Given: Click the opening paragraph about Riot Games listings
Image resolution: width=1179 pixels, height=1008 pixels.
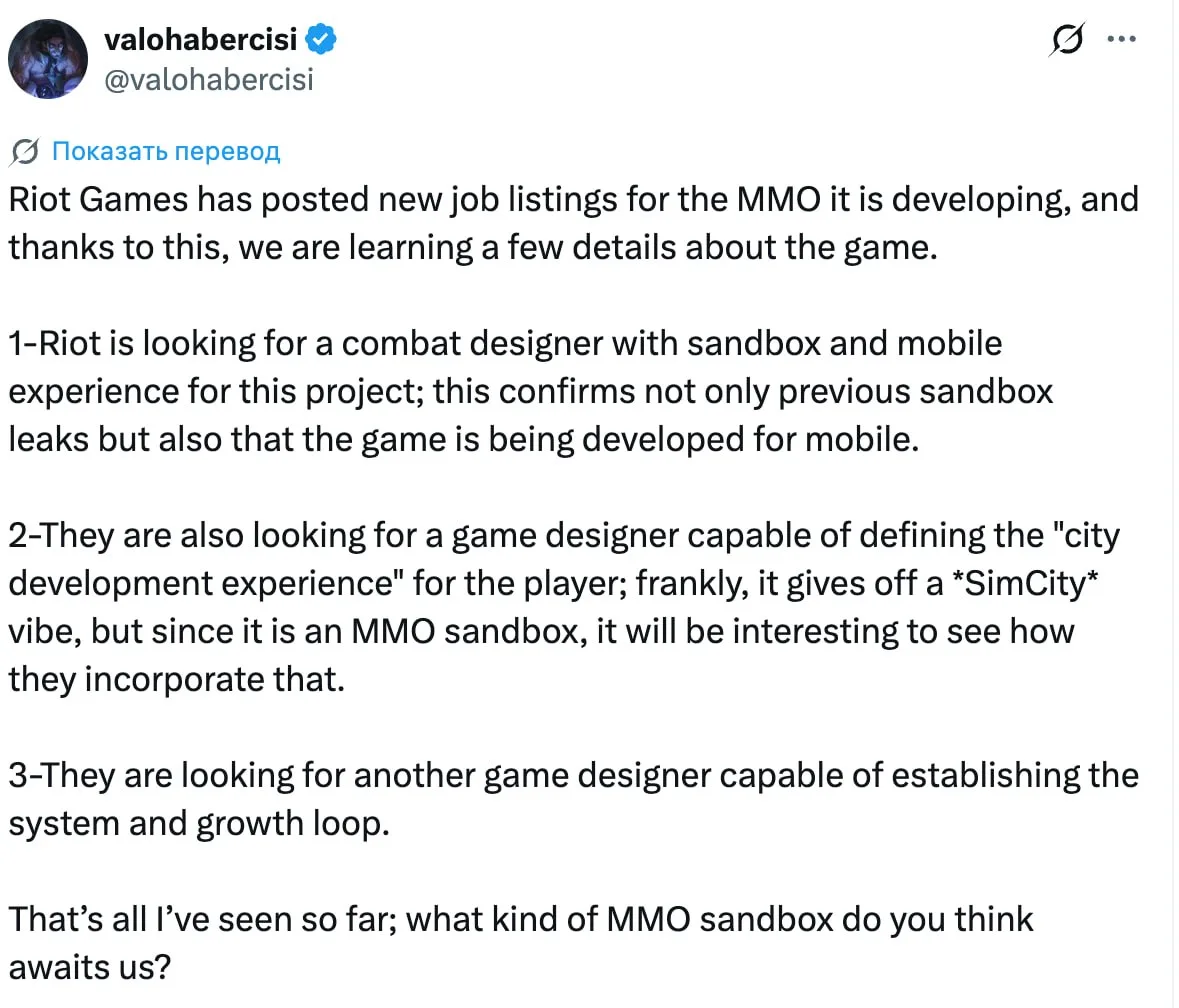Looking at the screenshot, I should tap(574, 223).
